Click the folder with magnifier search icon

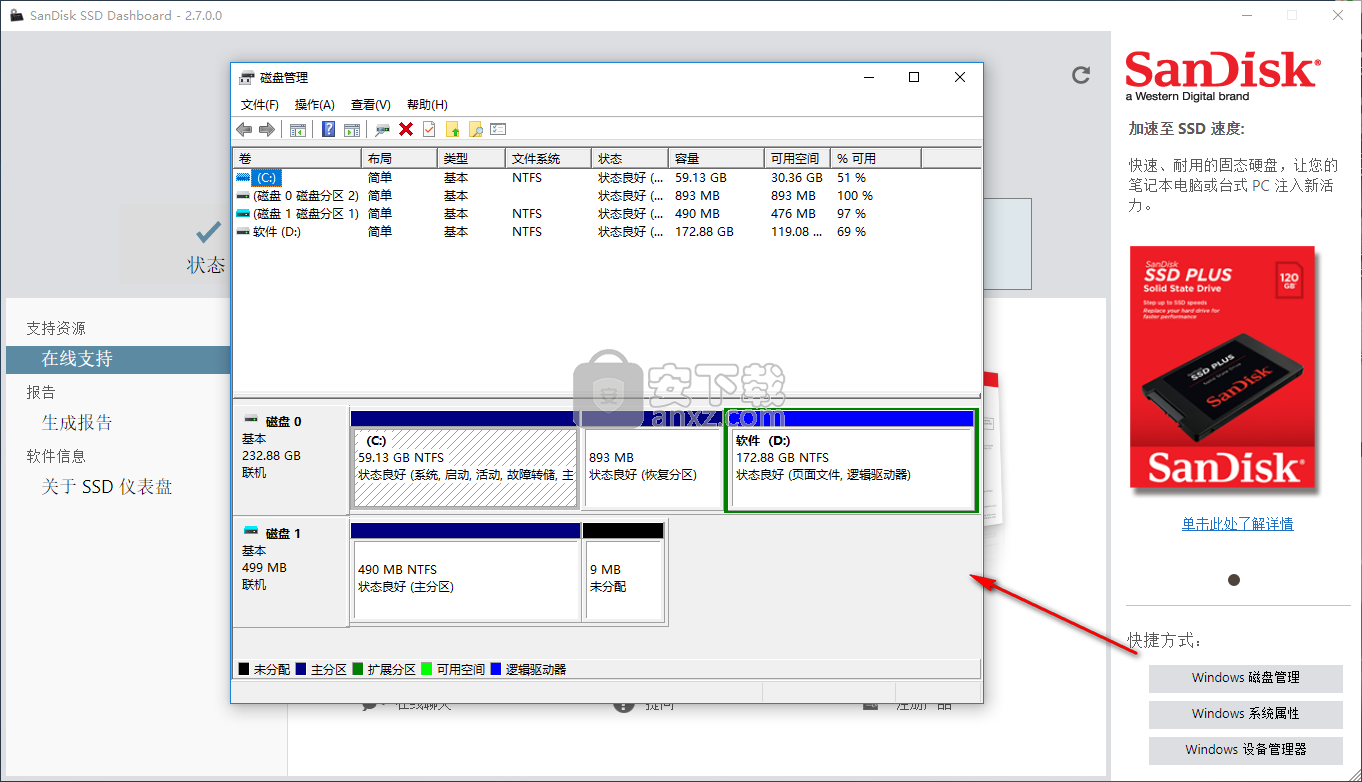click(x=475, y=129)
